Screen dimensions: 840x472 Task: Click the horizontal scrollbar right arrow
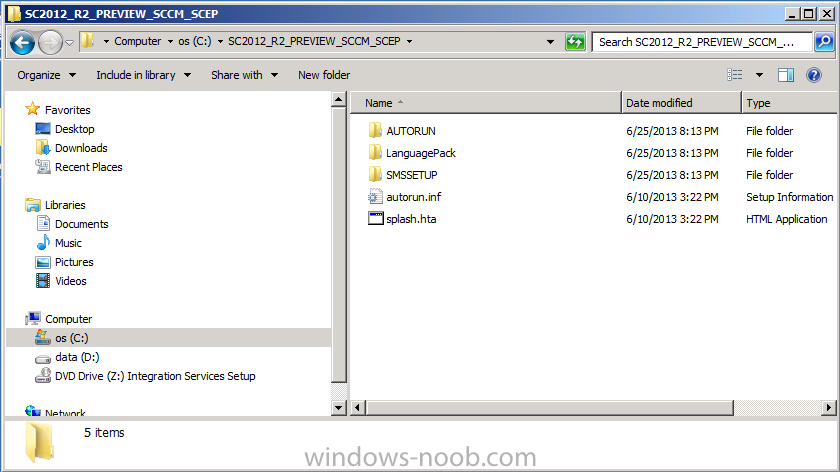(829, 408)
